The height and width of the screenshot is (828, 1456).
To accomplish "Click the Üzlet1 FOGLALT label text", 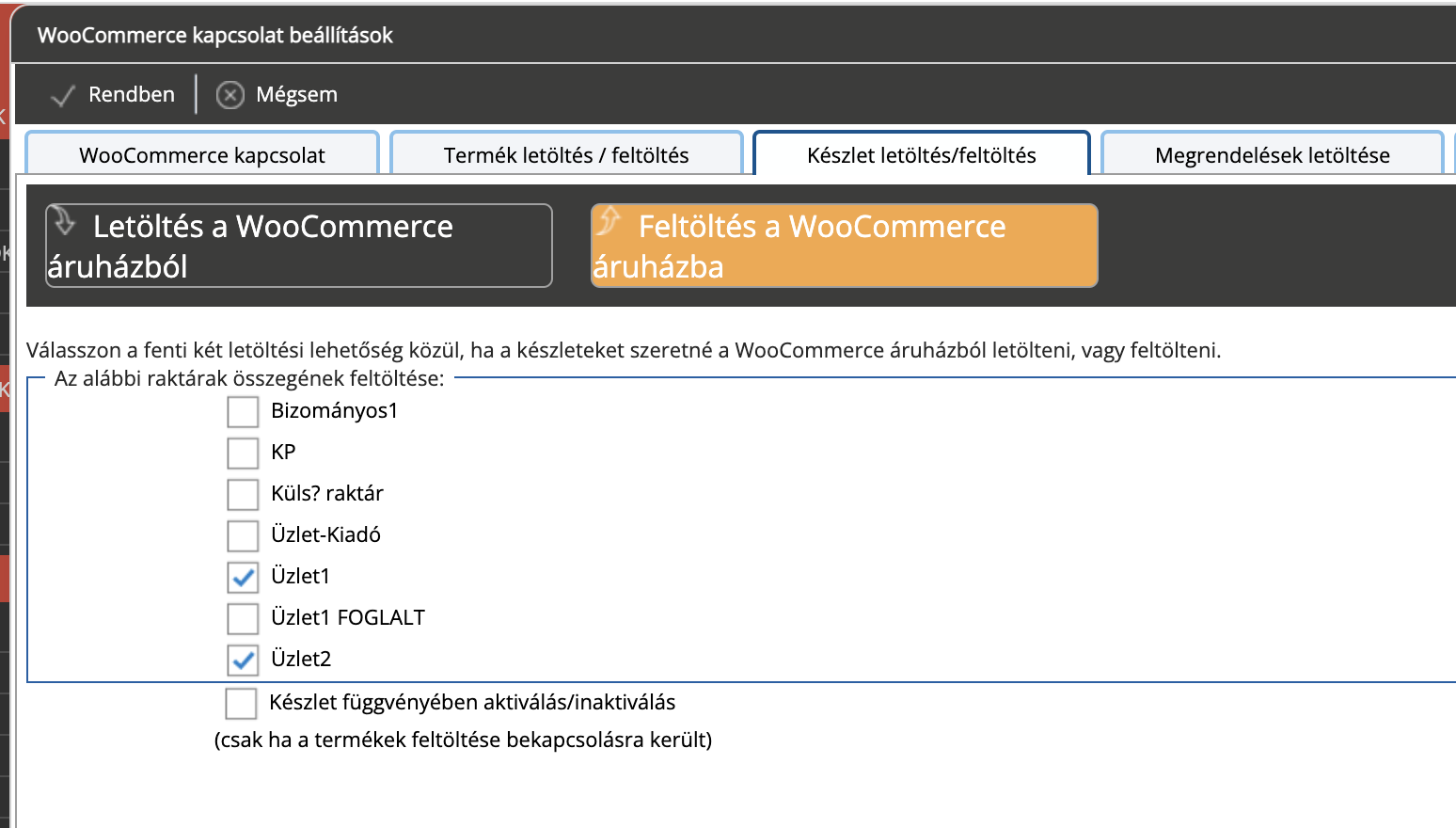I will click(348, 618).
